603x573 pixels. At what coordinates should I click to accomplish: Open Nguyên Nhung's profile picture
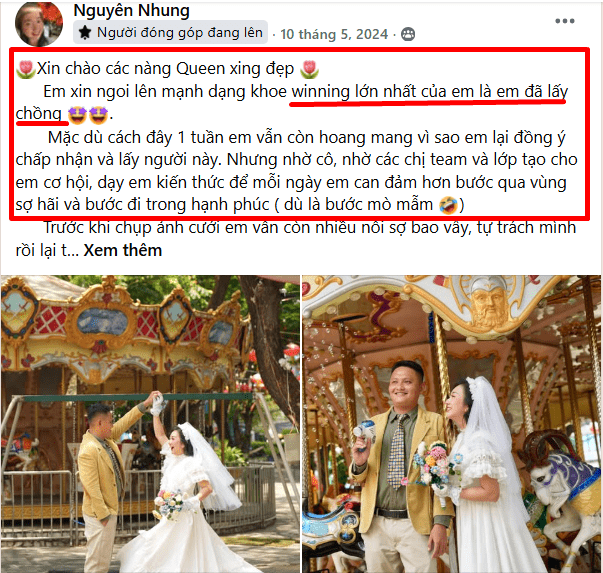coord(38,24)
